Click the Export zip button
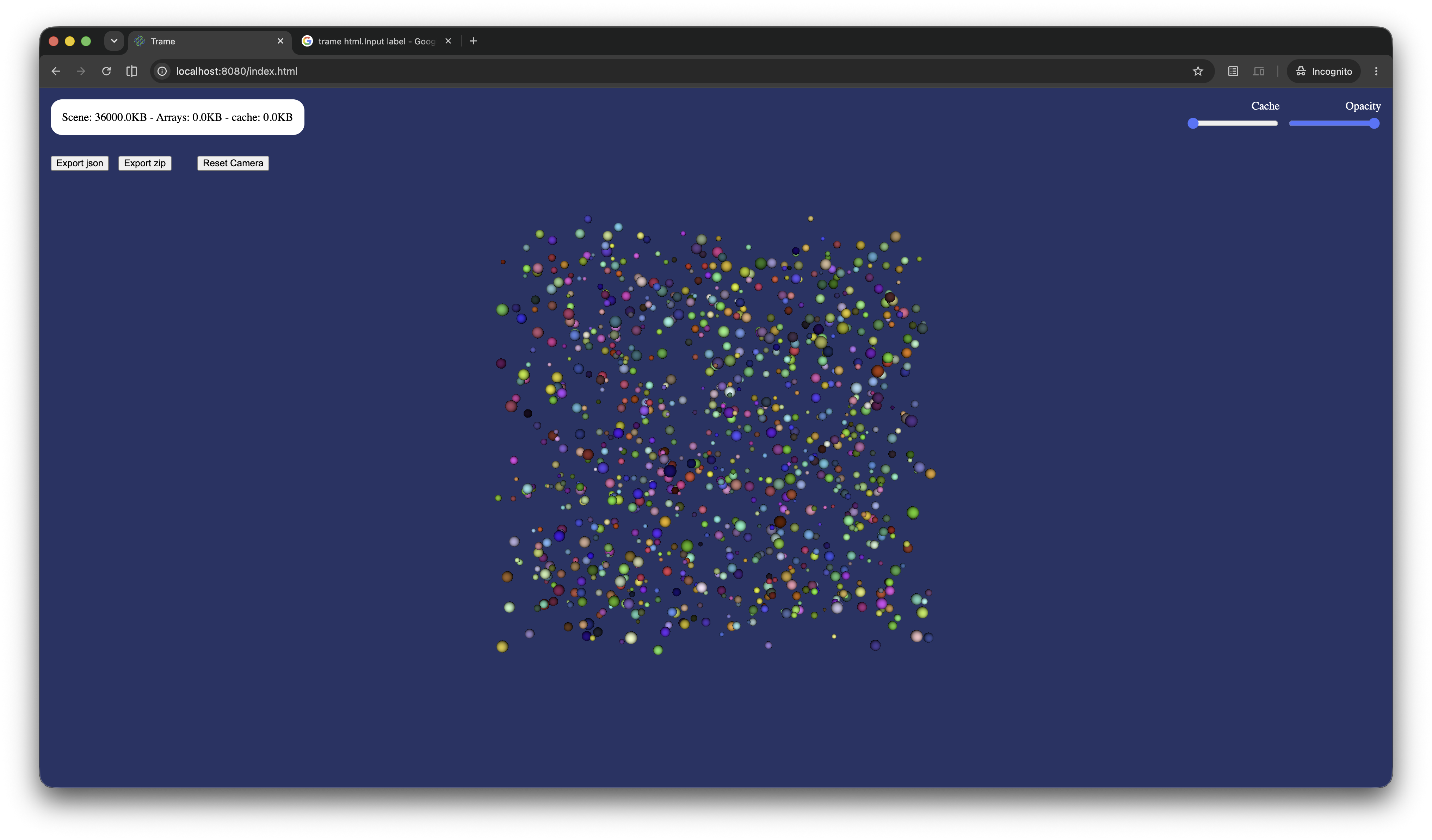1432x840 pixels. tap(145, 163)
